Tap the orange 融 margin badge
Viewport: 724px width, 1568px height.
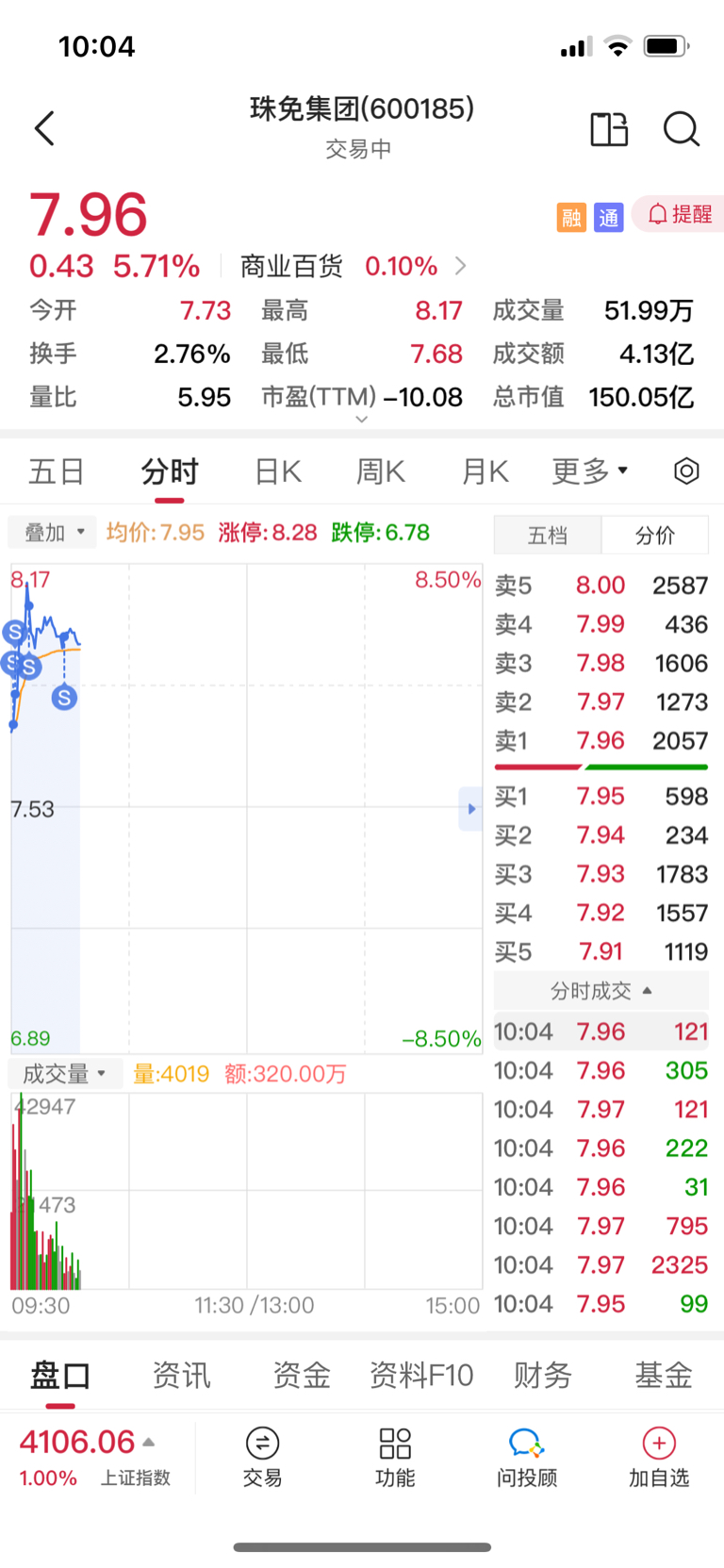click(x=571, y=218)
